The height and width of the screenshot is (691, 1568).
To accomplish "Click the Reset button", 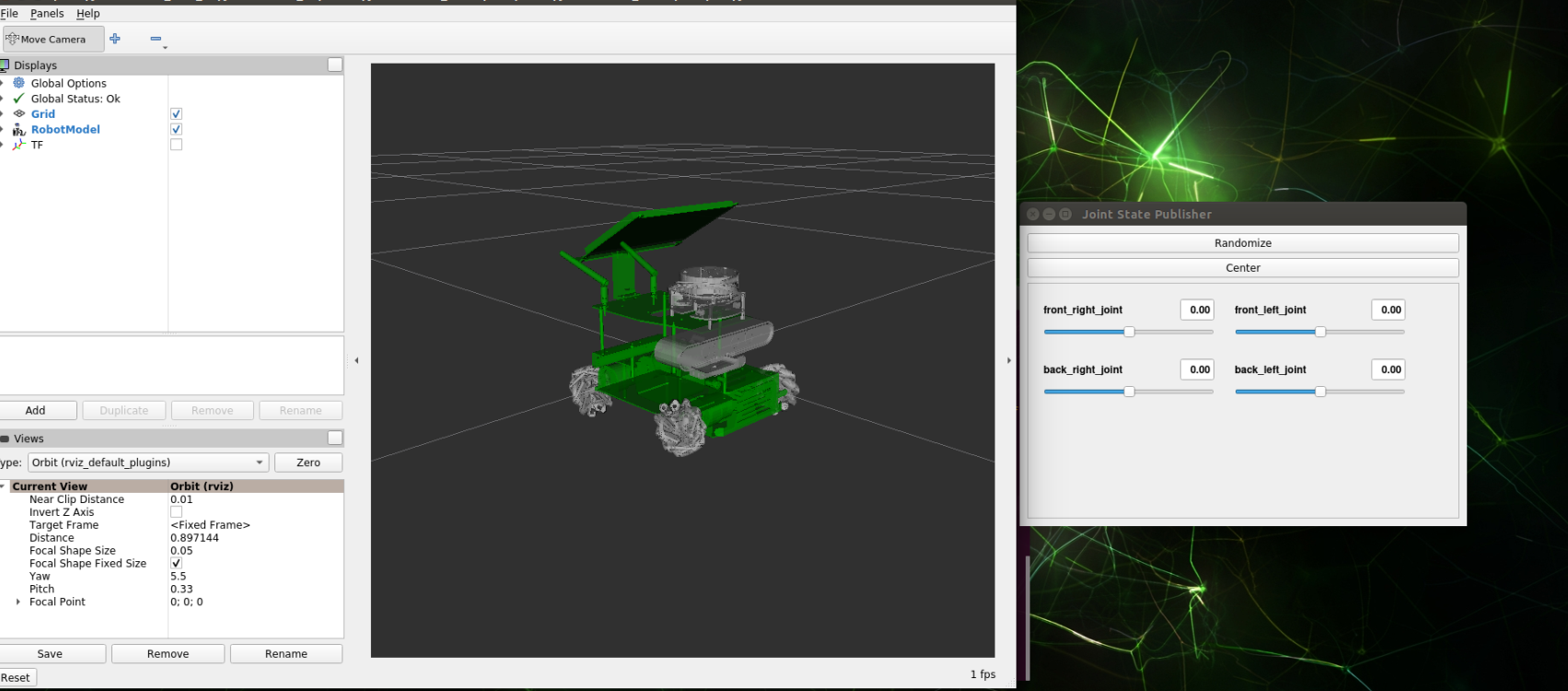I will tap(16, 678).
